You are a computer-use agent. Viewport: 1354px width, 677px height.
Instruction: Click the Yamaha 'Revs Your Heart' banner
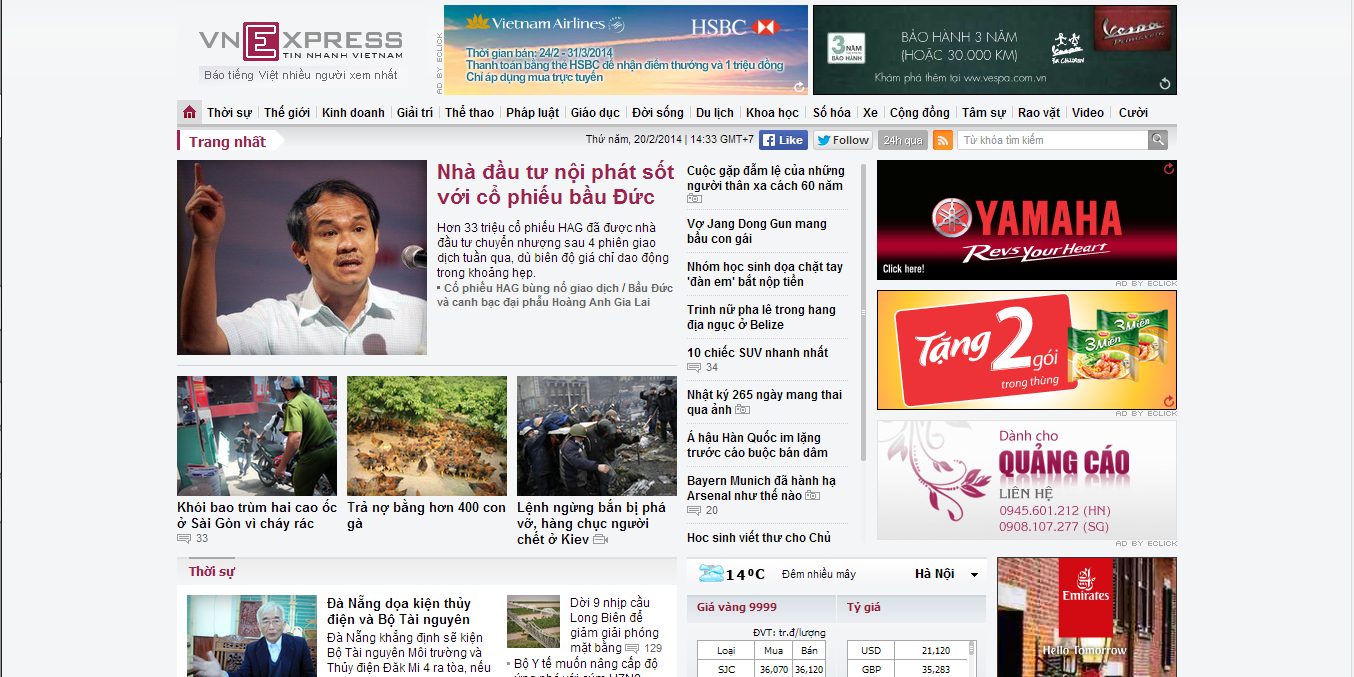point(1027,220)
